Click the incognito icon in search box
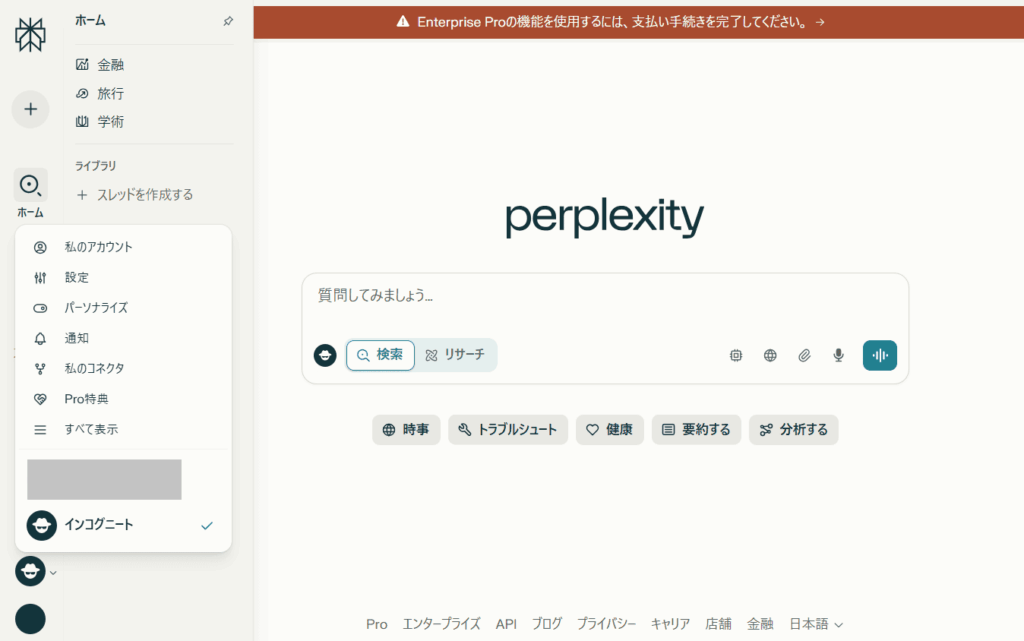Screen dimensions: 1024x641 pos(325,355)
